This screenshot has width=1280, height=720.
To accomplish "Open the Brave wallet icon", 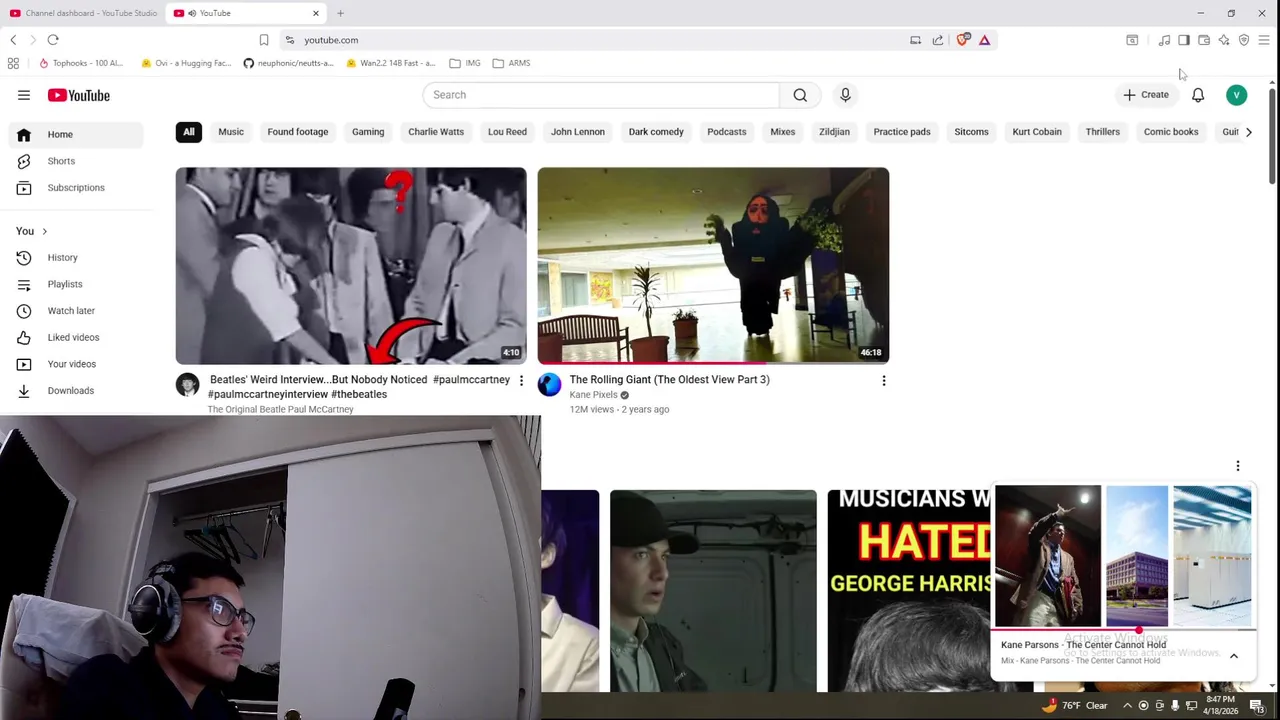I will pos(1204,40).
